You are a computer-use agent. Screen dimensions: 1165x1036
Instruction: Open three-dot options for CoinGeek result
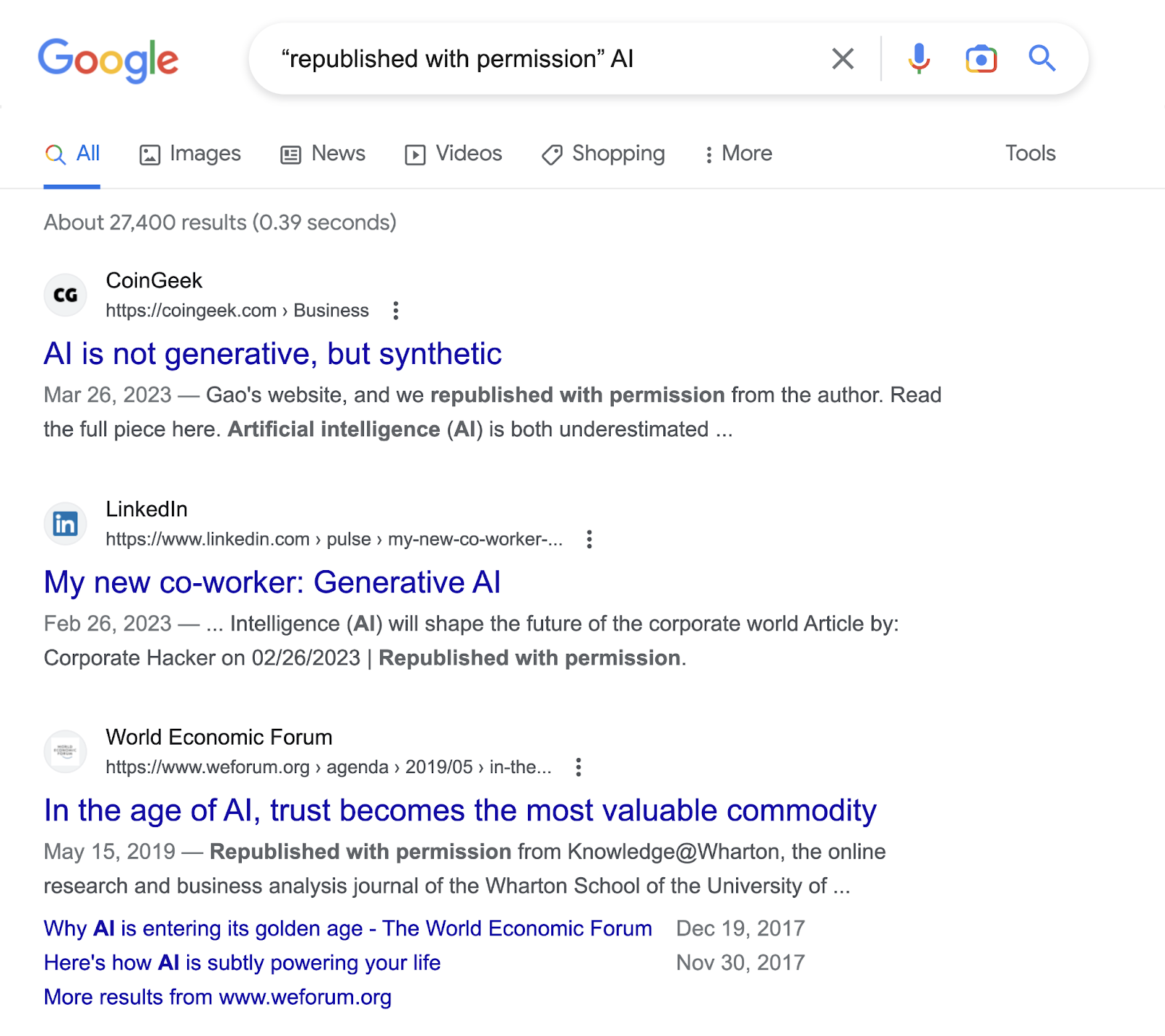point(395,311)
